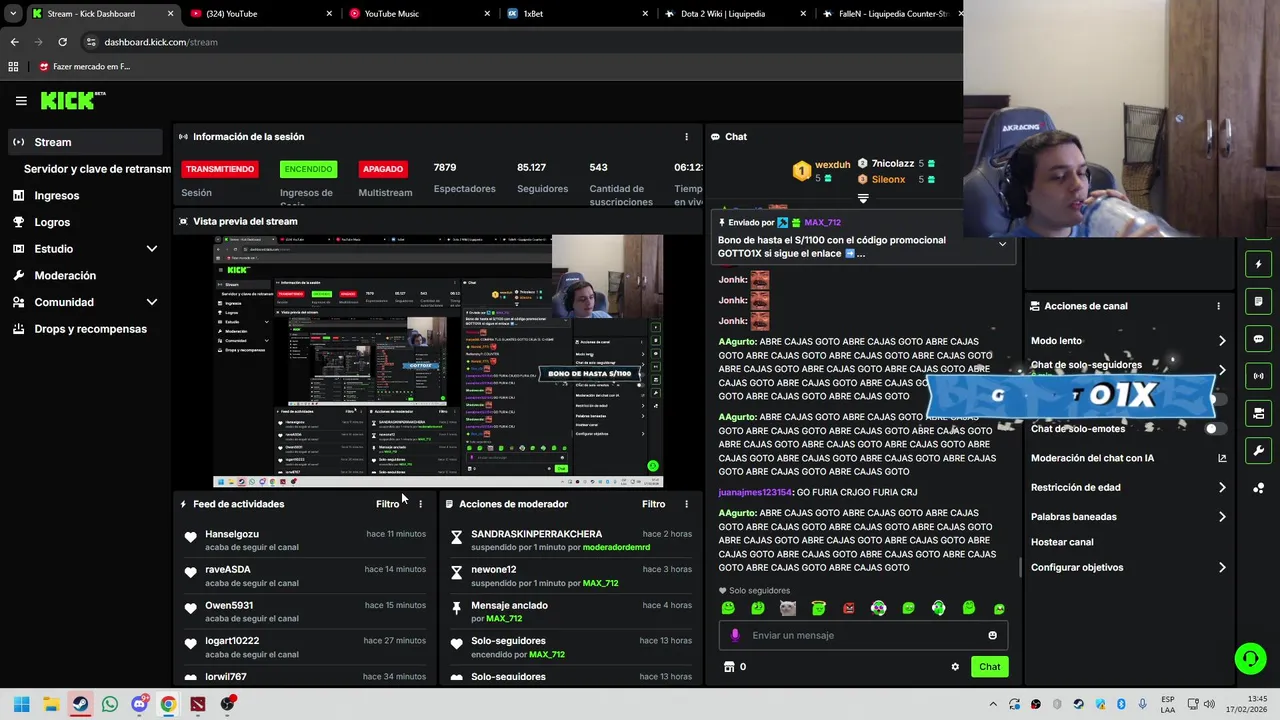Open the Feed de actividades options menu
Image resolution: width=1280 pixels, height=720 pixels.
pyautogui.click(x=420, y=504)
